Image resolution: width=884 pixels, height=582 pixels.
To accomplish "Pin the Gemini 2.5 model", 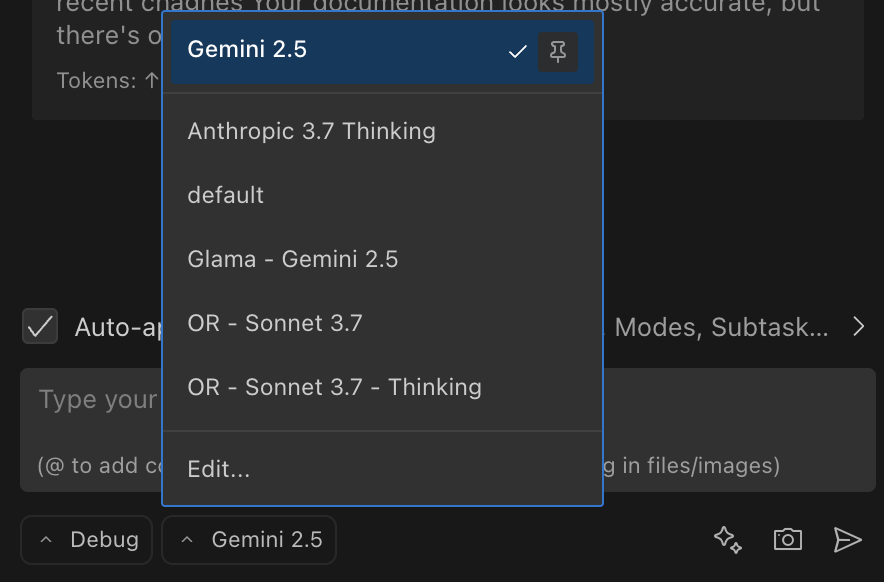I will (558, 51).
